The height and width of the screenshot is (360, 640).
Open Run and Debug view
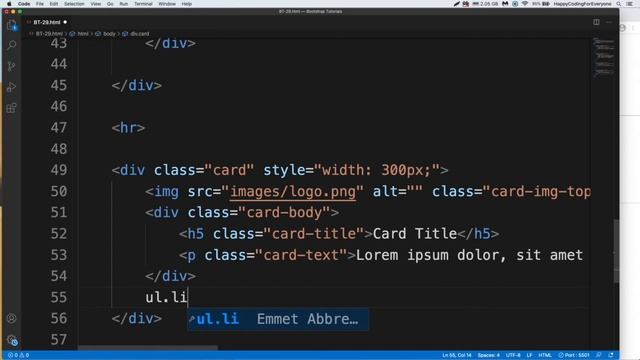(x=11, y=87)
